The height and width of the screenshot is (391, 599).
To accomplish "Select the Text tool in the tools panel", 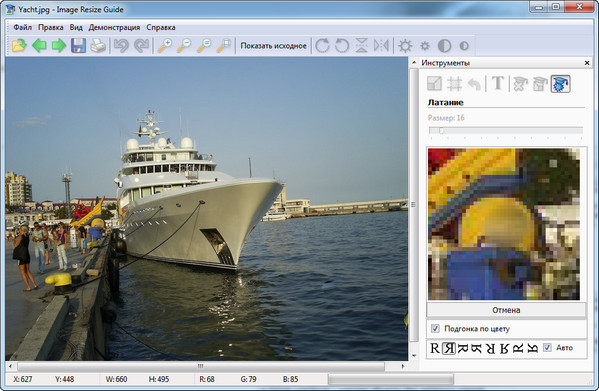I will click(497, 83).
